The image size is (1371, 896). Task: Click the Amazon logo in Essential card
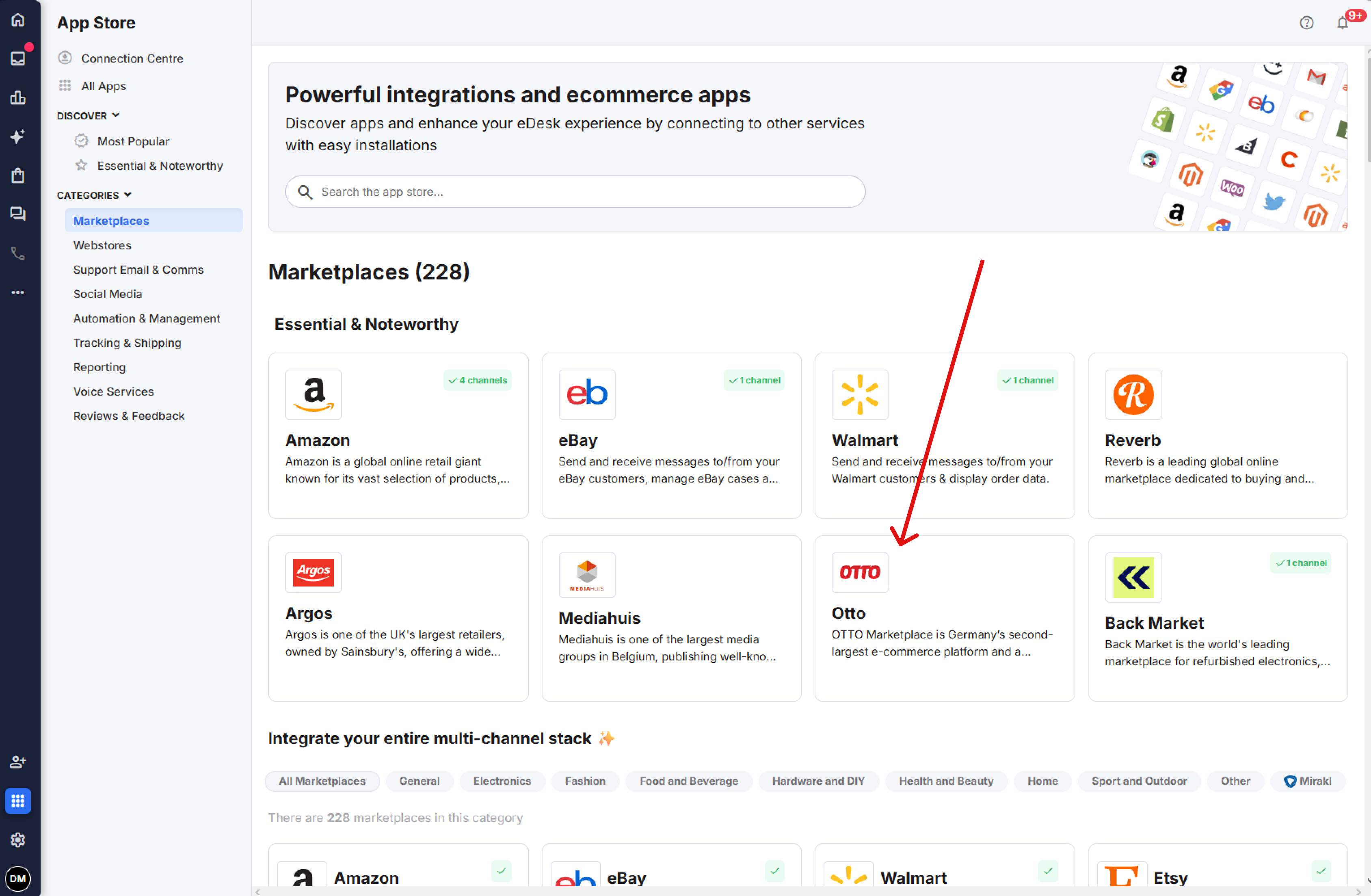314,395
